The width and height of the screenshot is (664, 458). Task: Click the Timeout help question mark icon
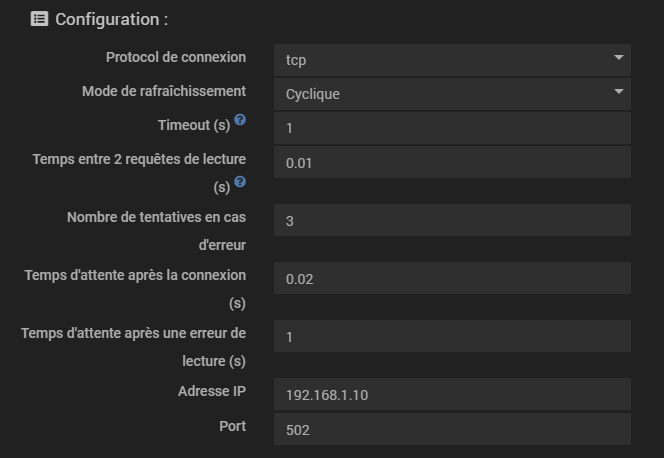(x=240, y=121)
